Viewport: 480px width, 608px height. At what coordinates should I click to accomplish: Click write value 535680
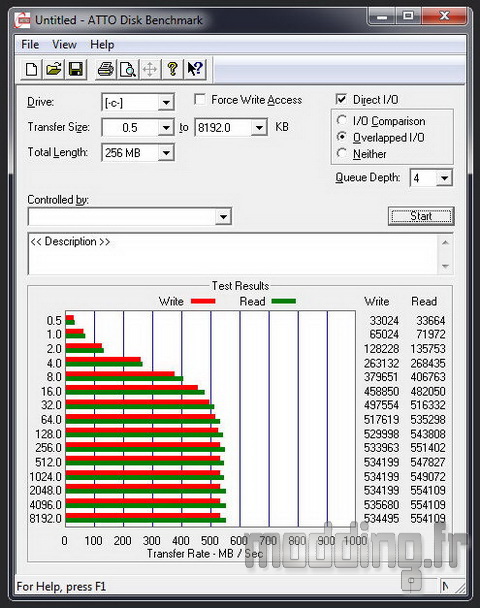point(381,505)
